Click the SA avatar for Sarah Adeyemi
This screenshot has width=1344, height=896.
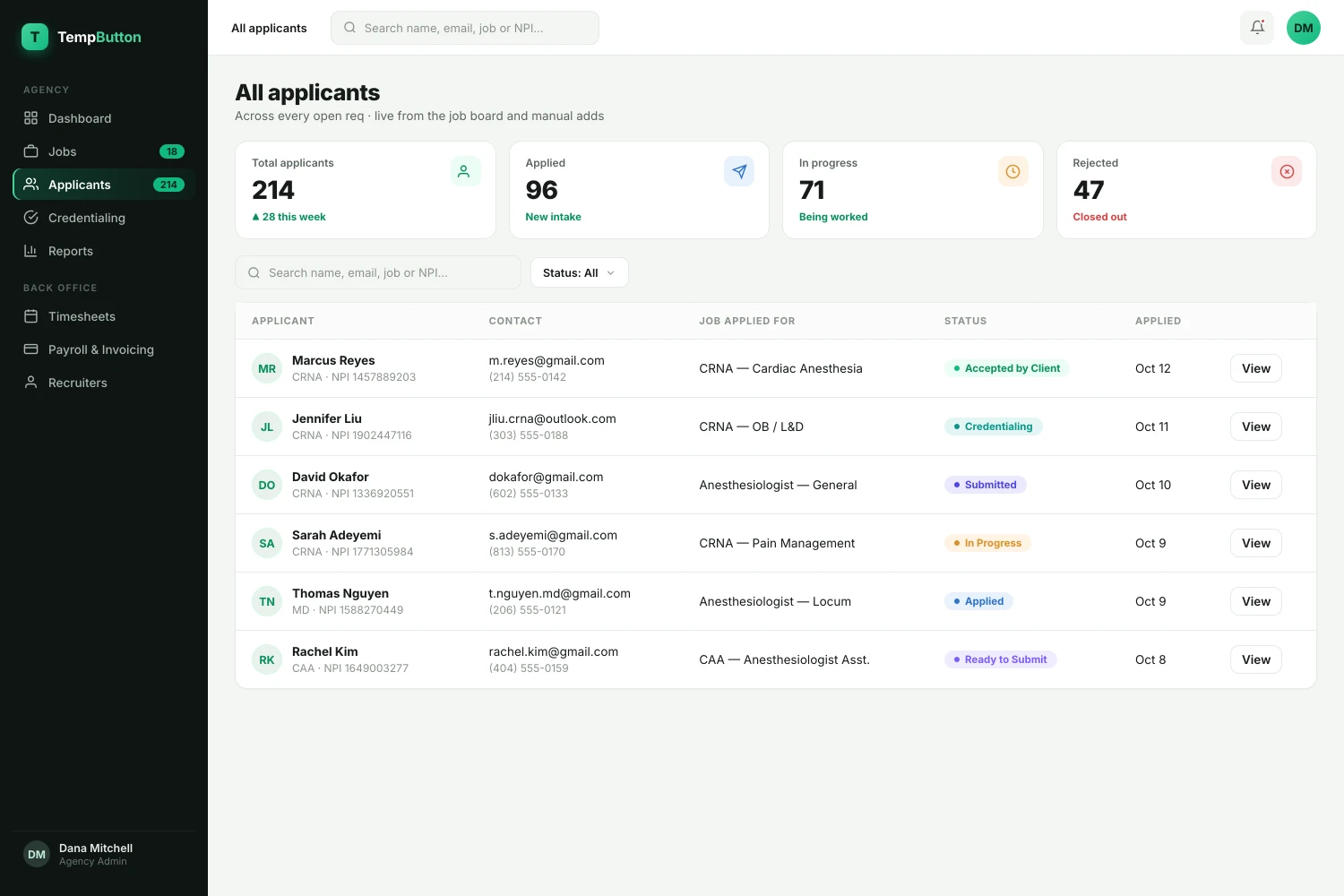267,543
